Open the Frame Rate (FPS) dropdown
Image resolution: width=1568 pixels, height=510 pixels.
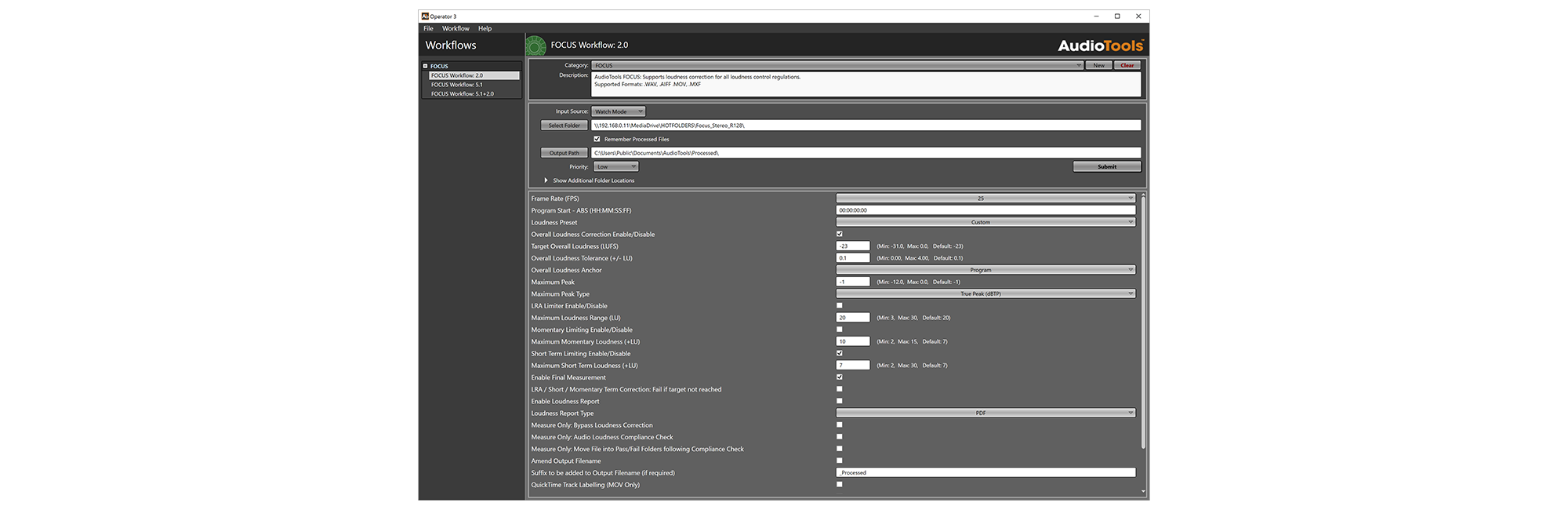(985, 199)
